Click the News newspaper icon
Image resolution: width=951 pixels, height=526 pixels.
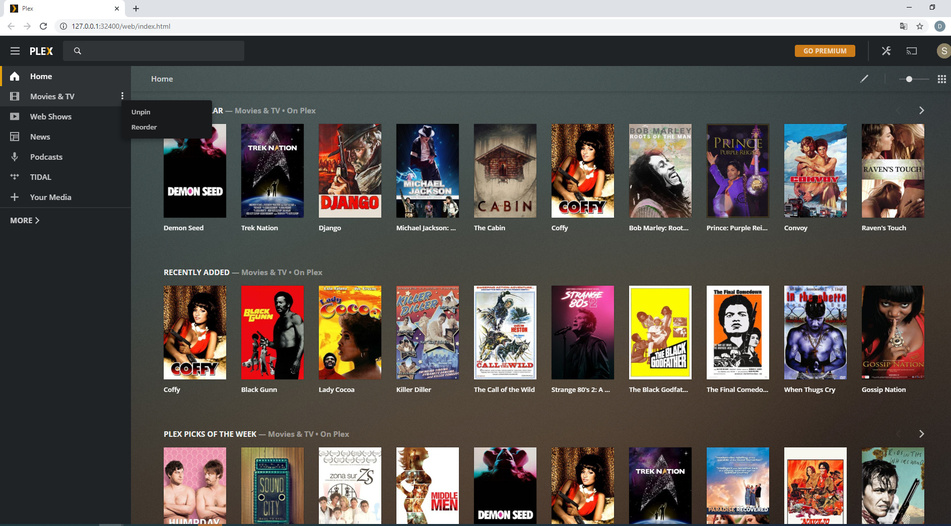15,137
